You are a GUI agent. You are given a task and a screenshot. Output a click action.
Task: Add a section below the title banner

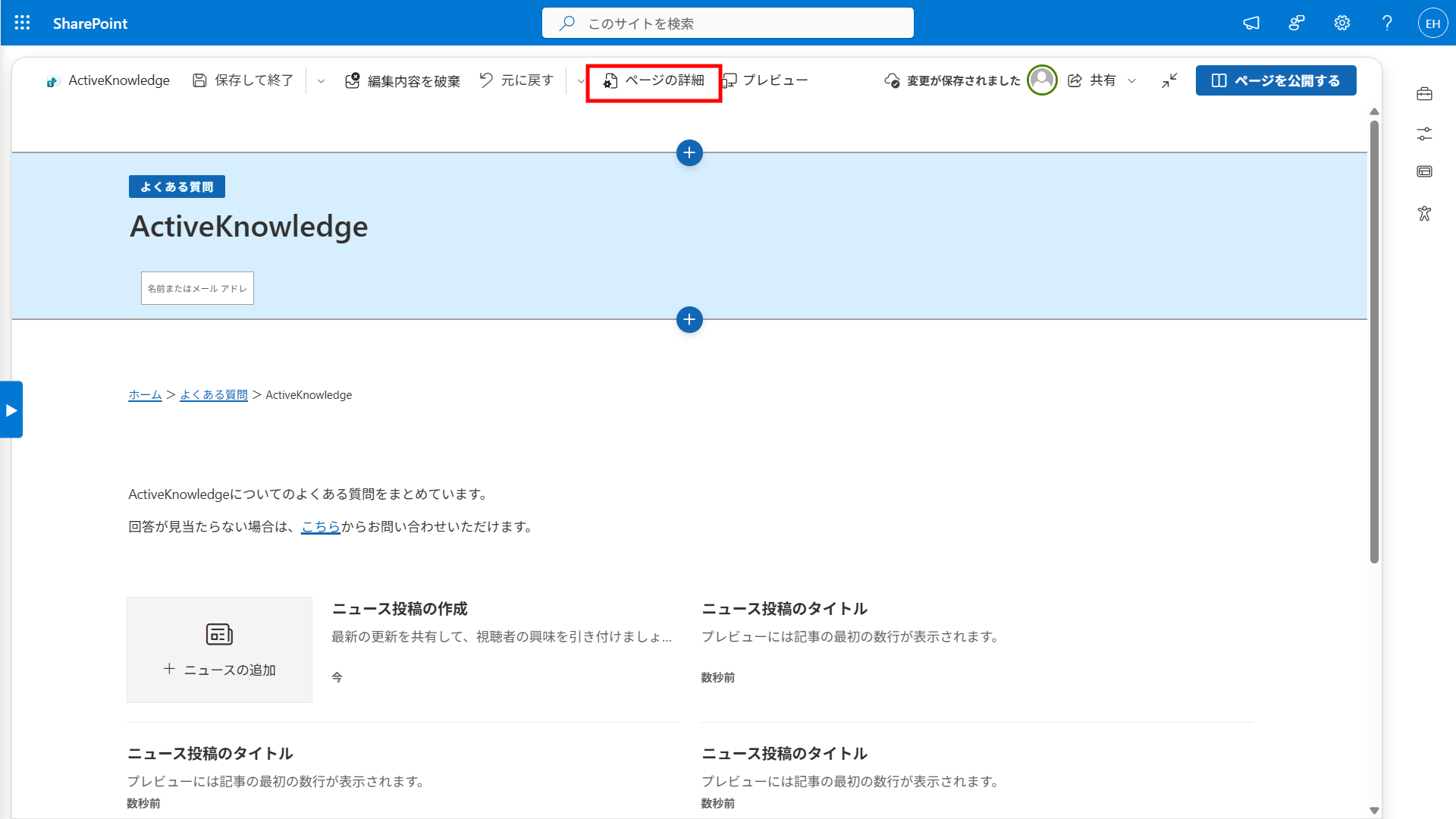(x=689, y=319)
